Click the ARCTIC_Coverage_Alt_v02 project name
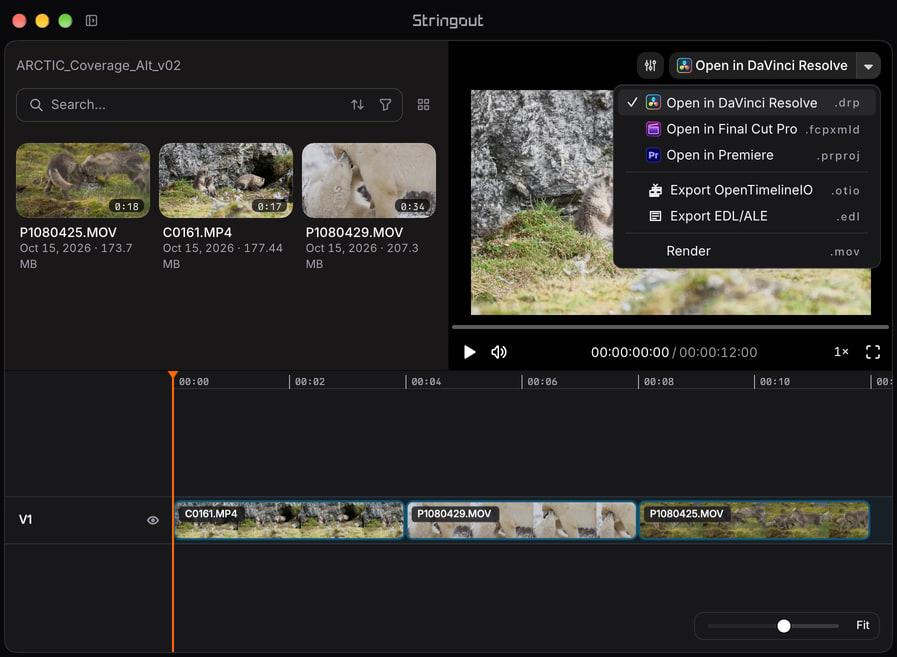 [x=98, y=65]
